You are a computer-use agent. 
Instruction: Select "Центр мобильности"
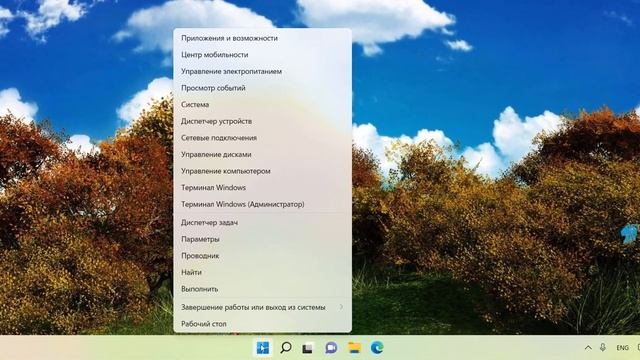(262, 55)
